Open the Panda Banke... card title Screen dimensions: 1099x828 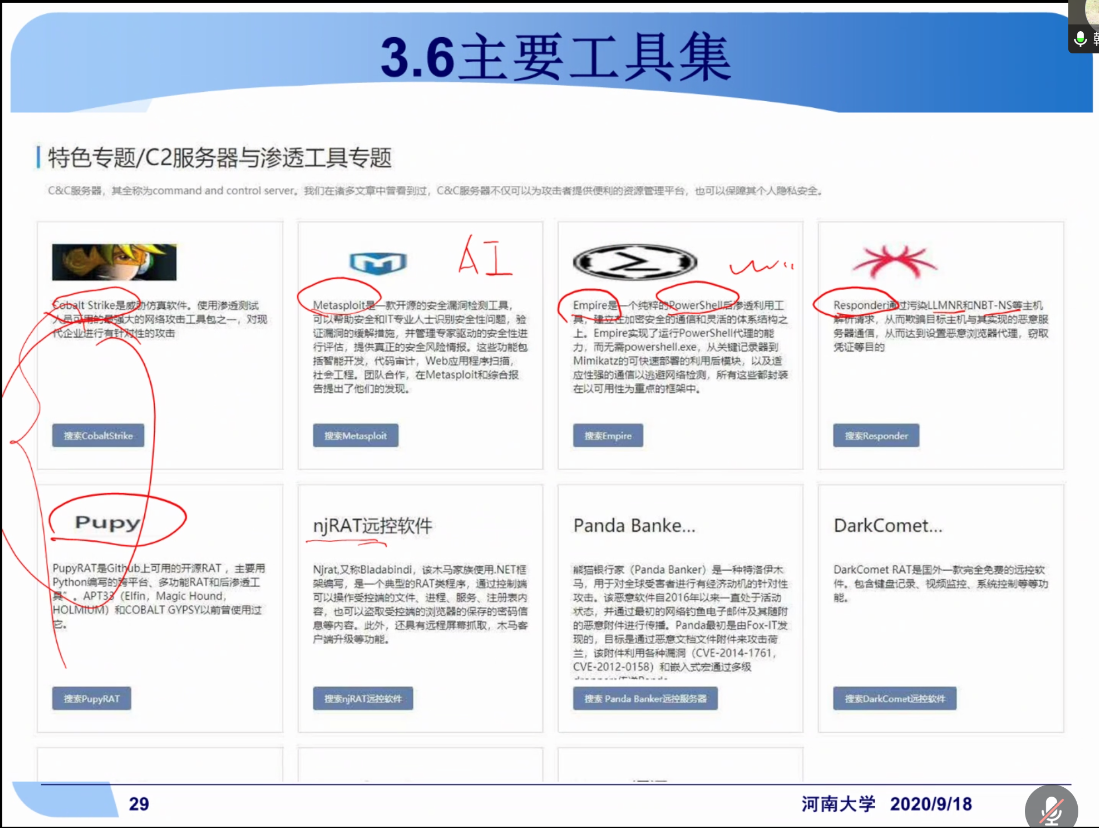633,526
